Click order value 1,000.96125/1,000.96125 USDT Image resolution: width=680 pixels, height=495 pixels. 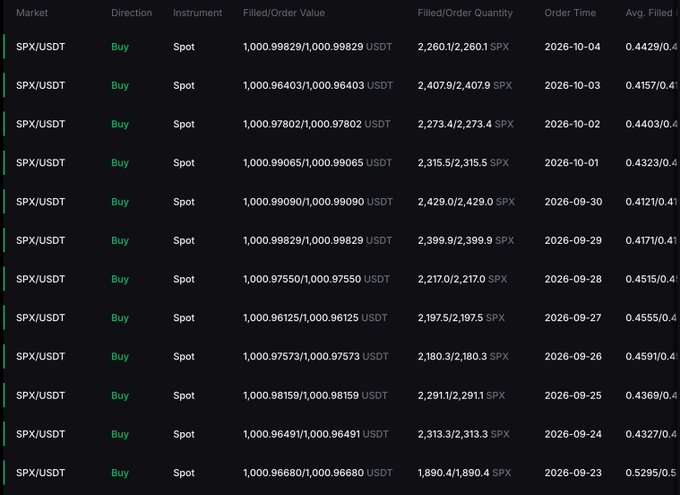click(x=315, y=318)
